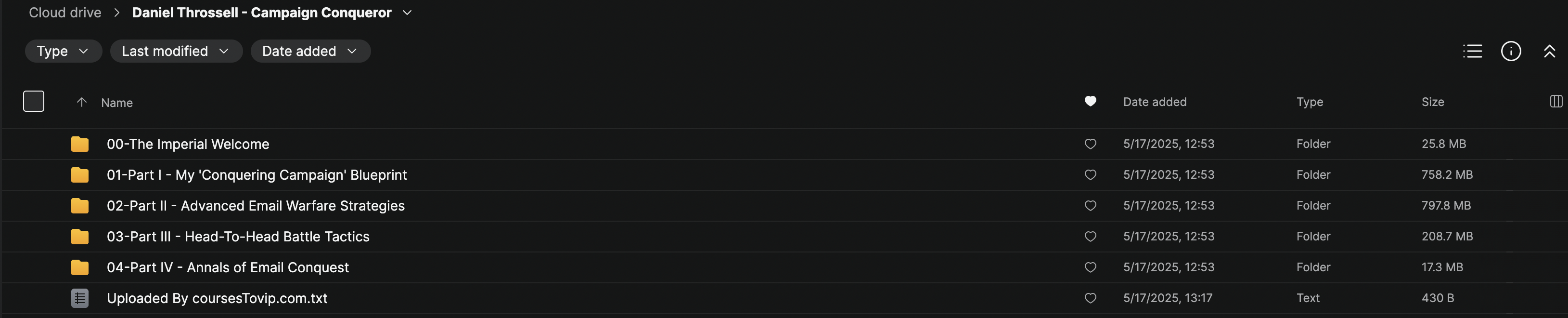
Task: Open the current folder breadcrumb dropdown chevron
Action: [x=407, y=13]
